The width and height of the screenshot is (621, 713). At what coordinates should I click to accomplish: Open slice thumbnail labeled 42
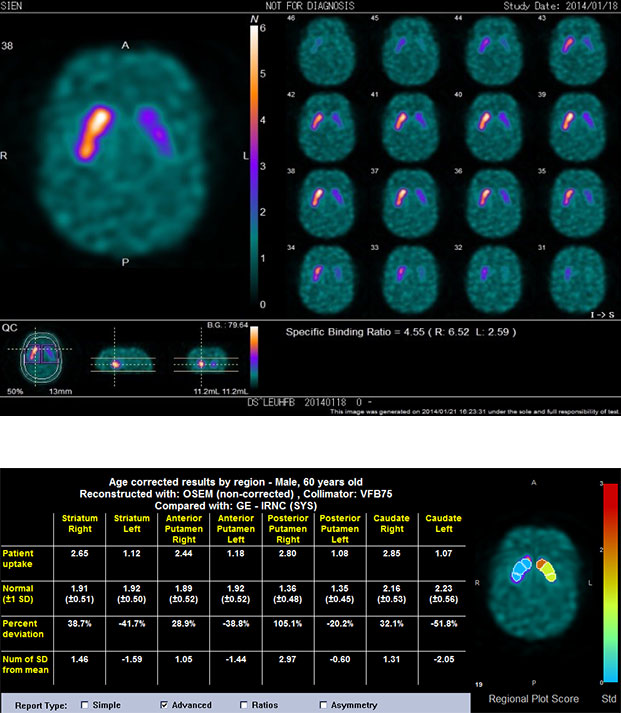[x=327, y=128]
